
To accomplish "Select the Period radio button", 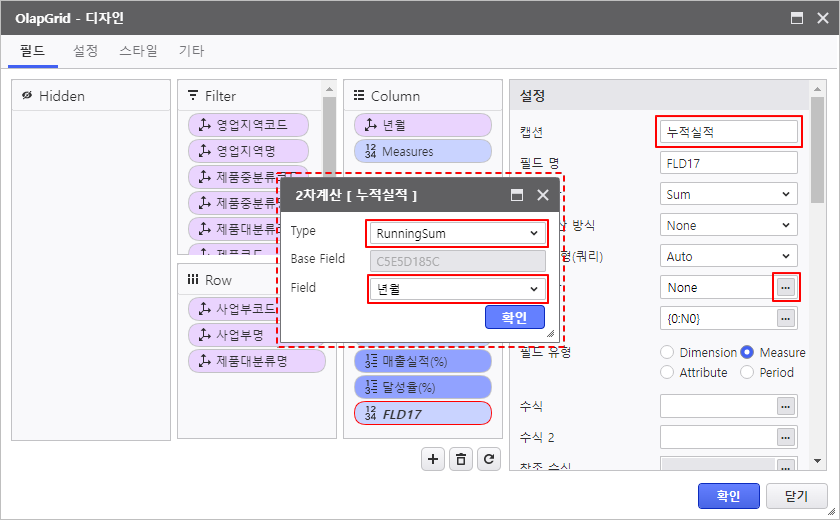I will coord(747,372).
